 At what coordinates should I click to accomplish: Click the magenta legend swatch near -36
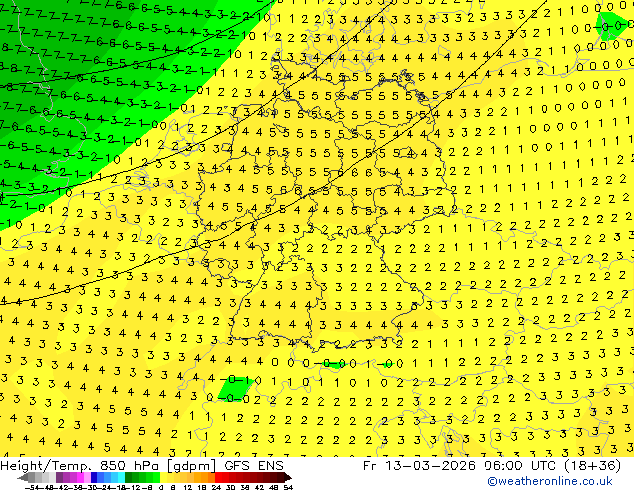click(x=80, y=477)
